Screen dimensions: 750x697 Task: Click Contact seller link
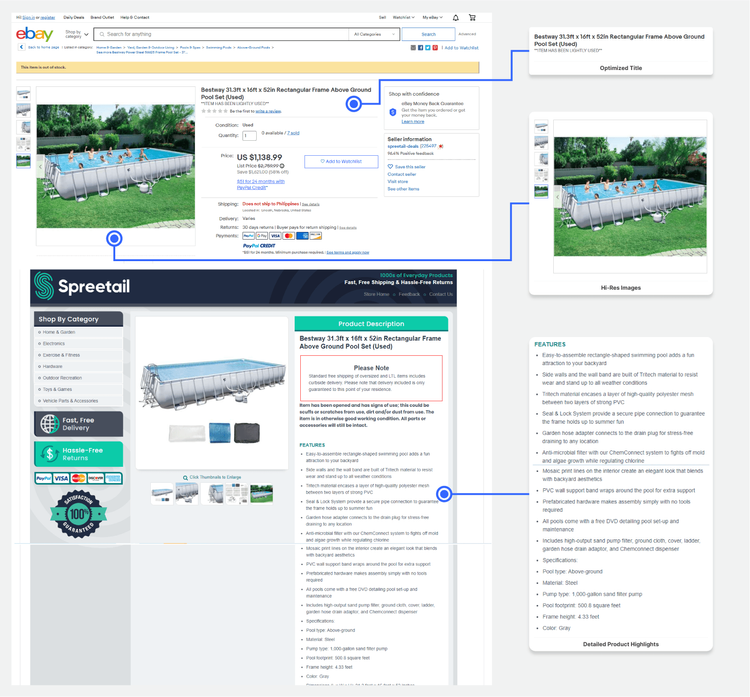pos(402,174)
